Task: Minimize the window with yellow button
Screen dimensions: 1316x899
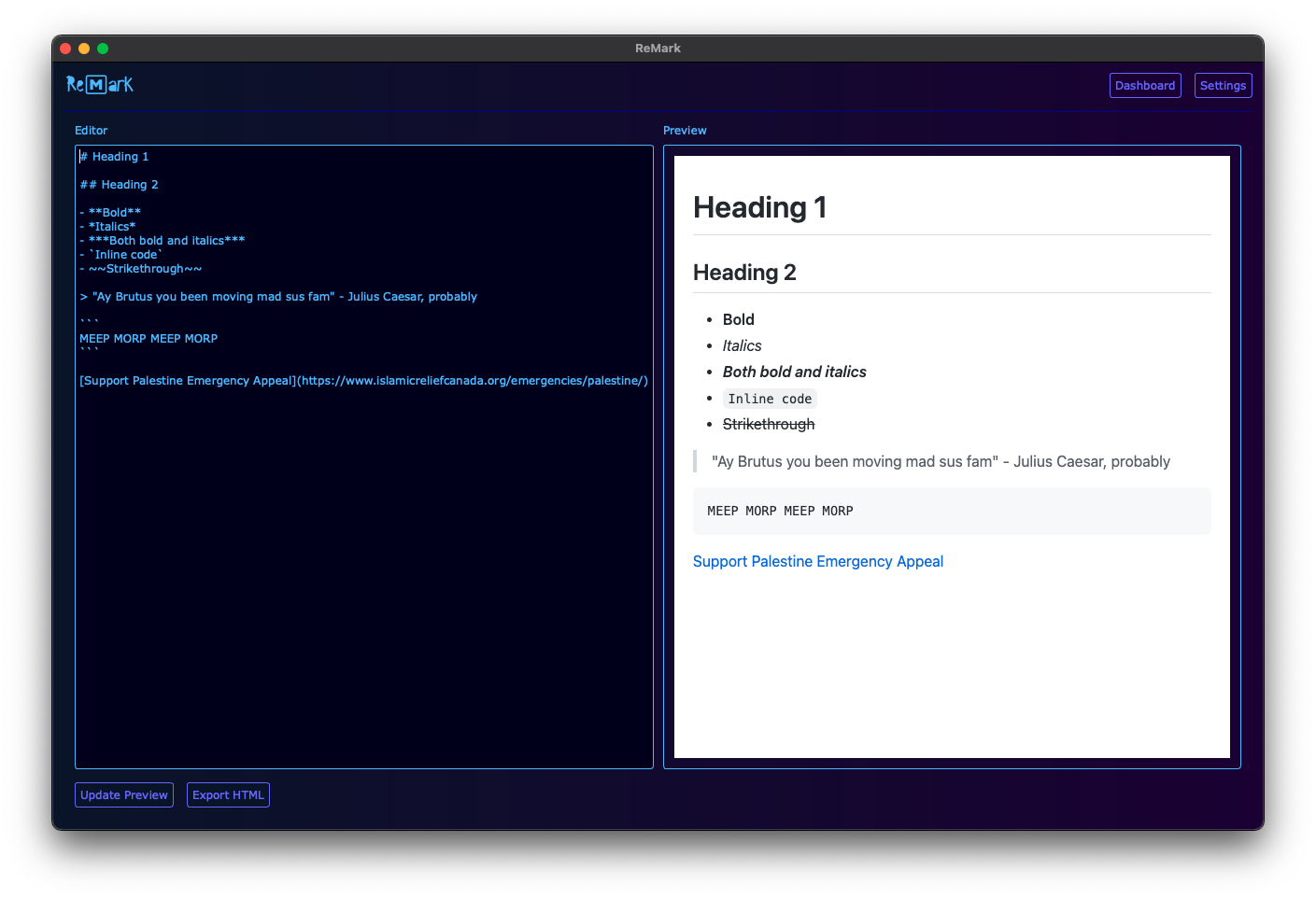Action: [x=84, y=49]
